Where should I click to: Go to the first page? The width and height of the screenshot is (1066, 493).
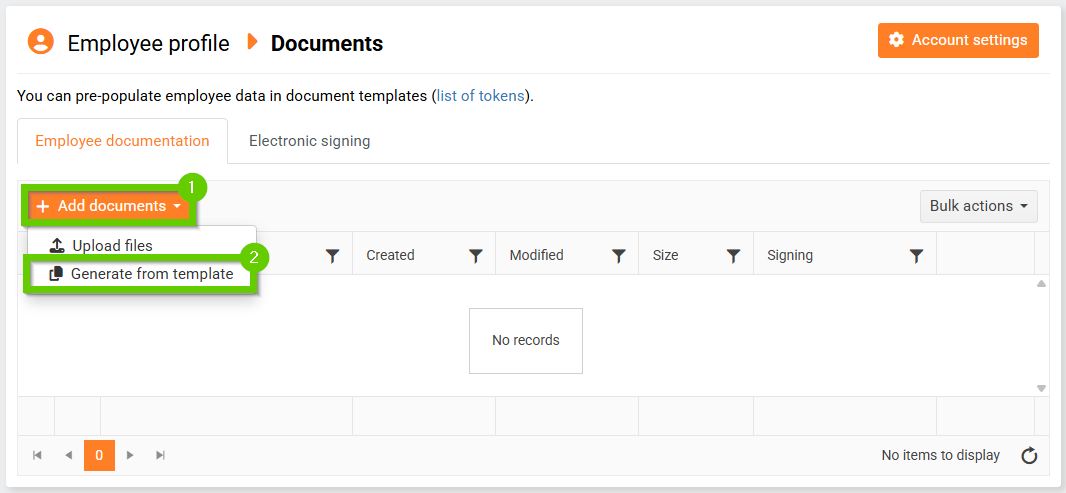point(37,455)
